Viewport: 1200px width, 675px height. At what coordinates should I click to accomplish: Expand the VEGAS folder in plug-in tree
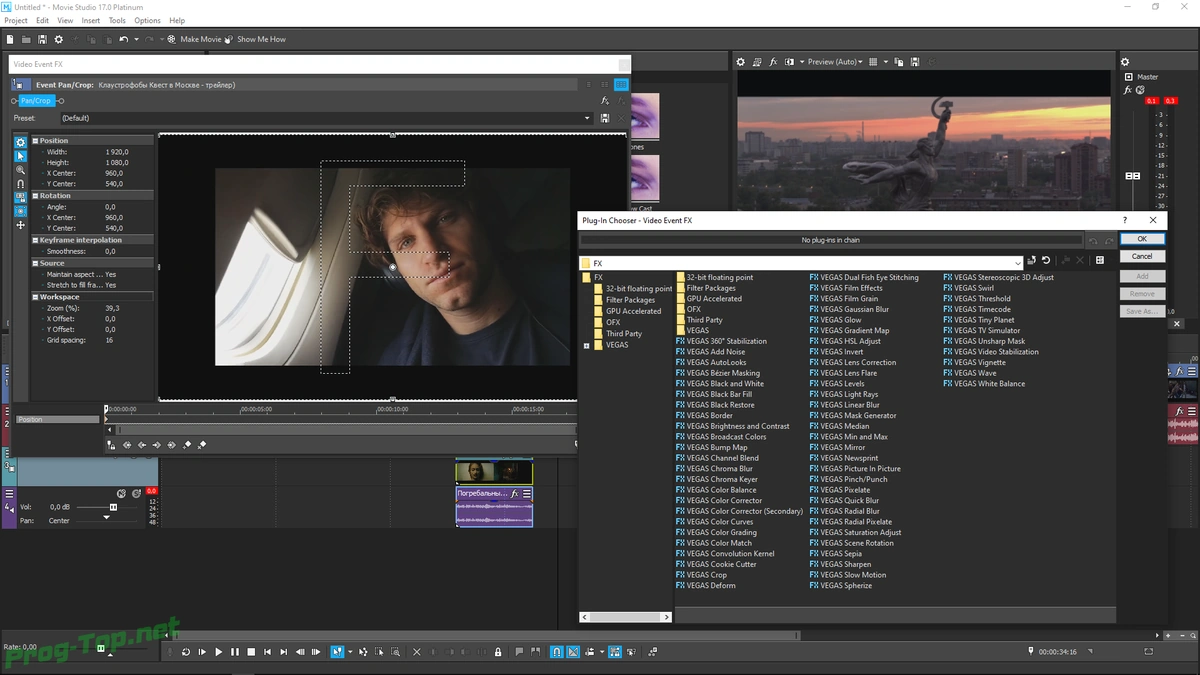tap(586, 345)
